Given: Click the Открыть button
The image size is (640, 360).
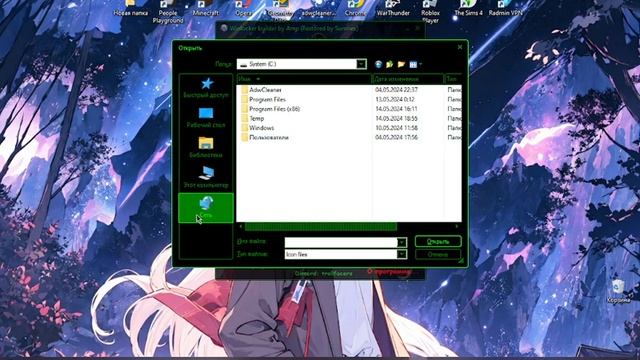Looking at the screenshot, I should [x=438, y=242].
